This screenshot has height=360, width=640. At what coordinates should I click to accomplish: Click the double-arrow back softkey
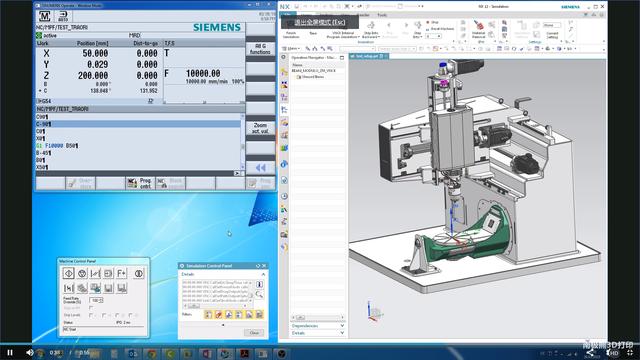click(x=260, y=168)
